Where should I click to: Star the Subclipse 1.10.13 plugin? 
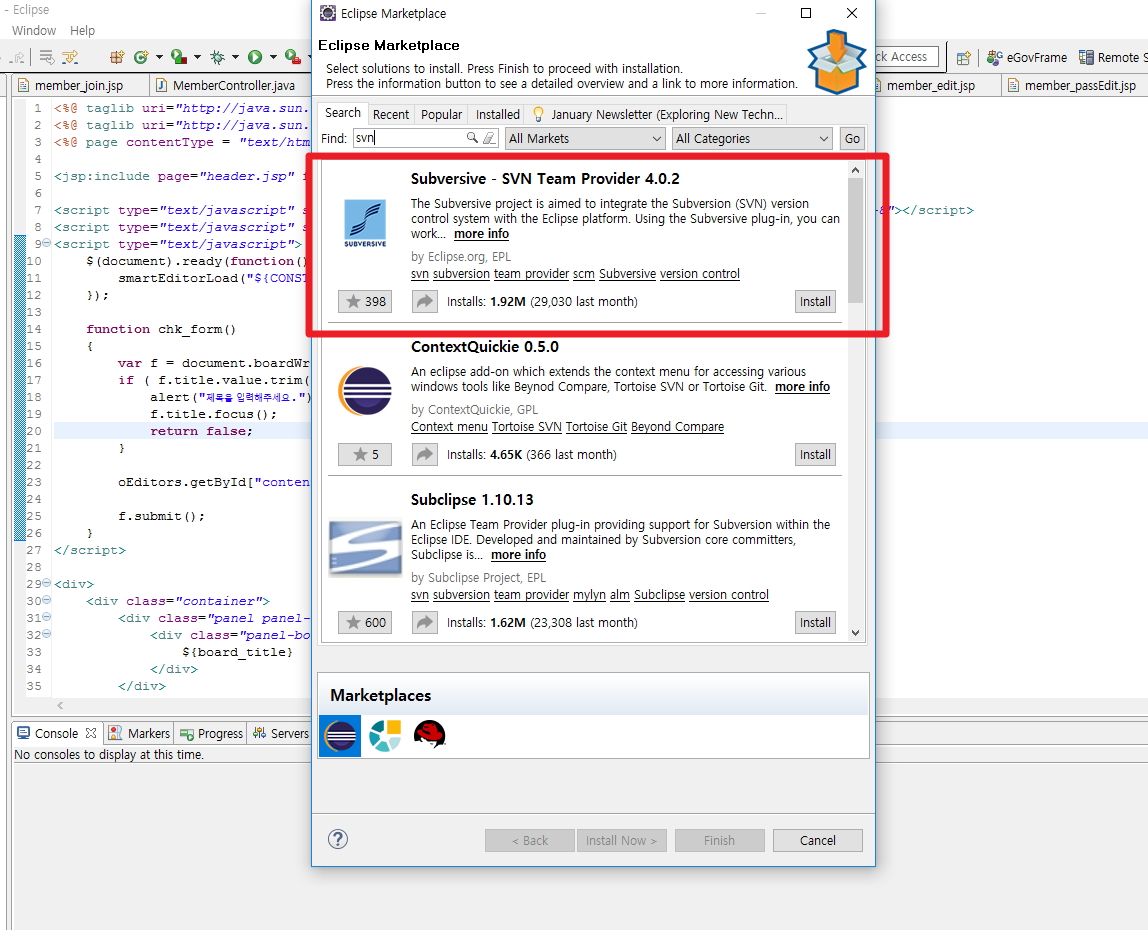(x=365, y=622)
